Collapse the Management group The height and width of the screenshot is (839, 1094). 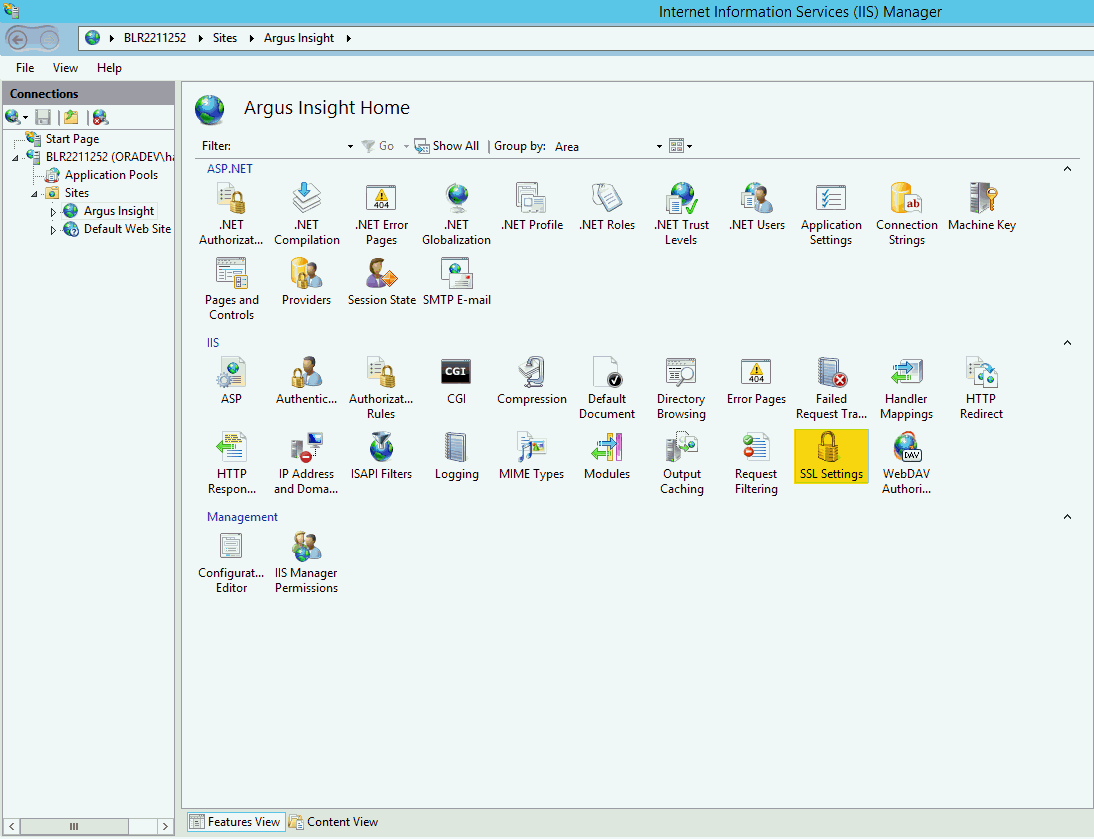click(1067, 517)
